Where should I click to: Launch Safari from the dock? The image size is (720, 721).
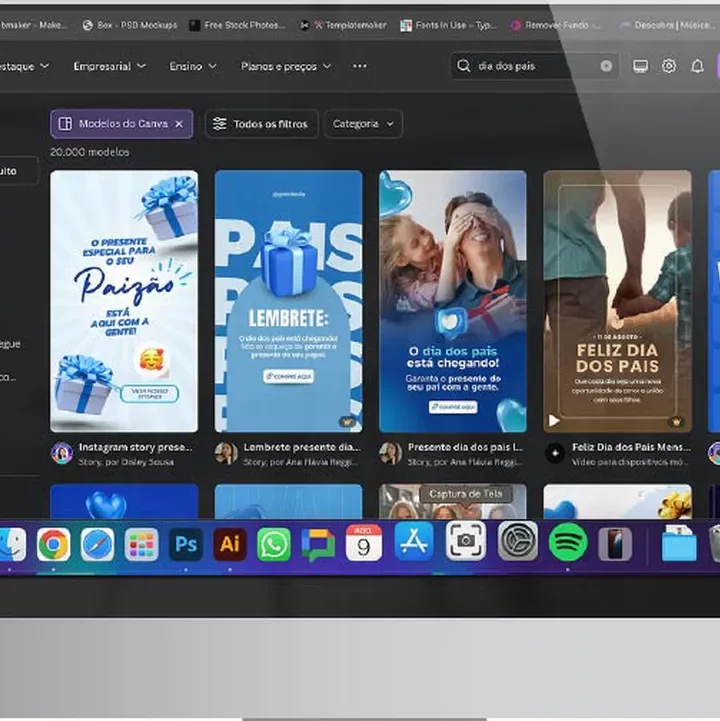coord(97,544)
